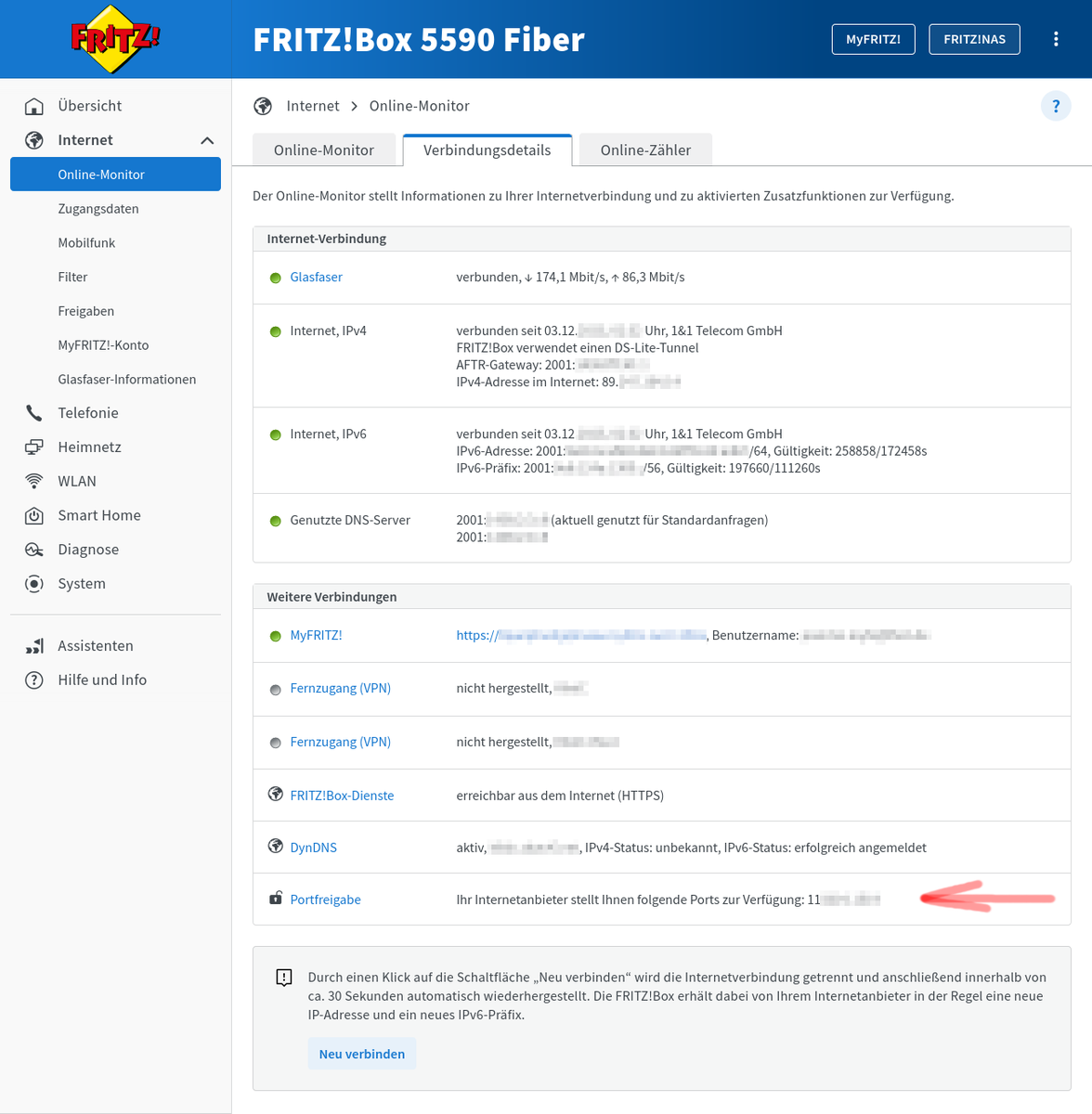This screenshot has height=1114, width=1092.
Task: Open the three-dot options menu
Action: 1056,39
